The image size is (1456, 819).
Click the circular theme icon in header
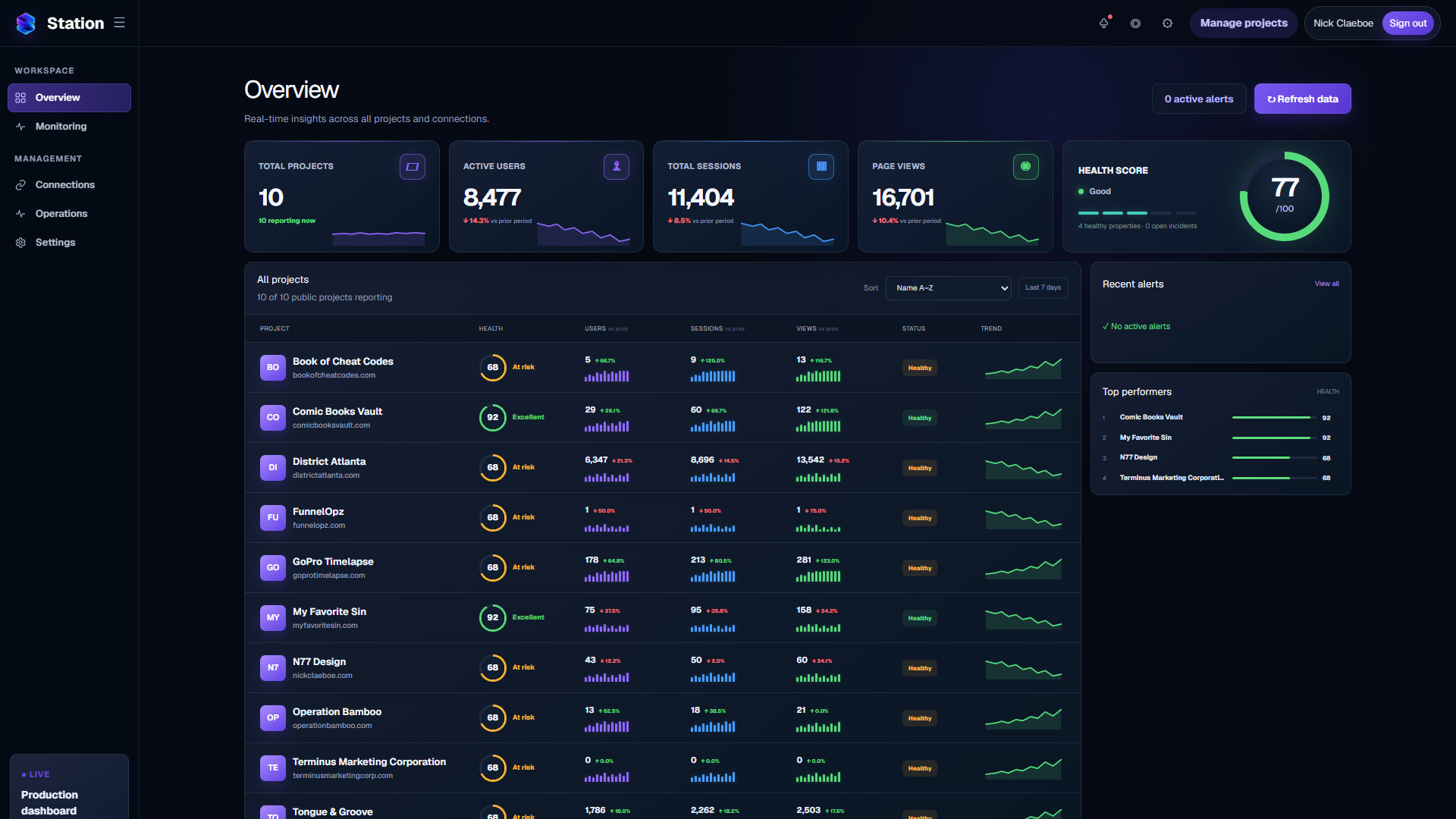[x=1135, y=23]
